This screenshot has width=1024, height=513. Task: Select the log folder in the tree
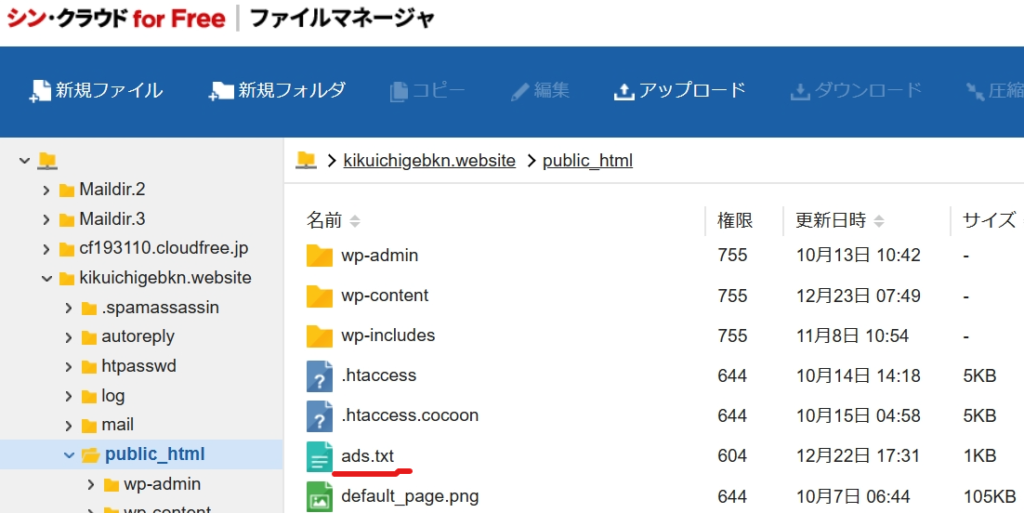pyautogui.click(x=113, y=396)
